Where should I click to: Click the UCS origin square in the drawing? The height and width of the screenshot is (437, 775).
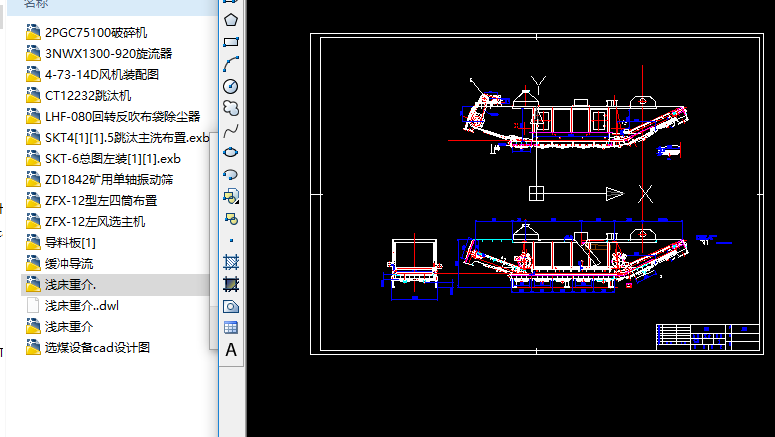(x=536, y=193)
